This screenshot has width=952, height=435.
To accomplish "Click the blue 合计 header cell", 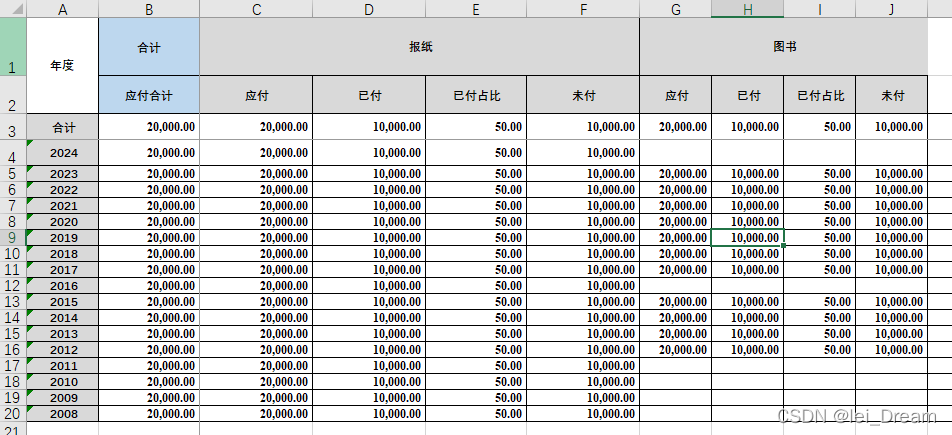I will [x=149, y=47].
